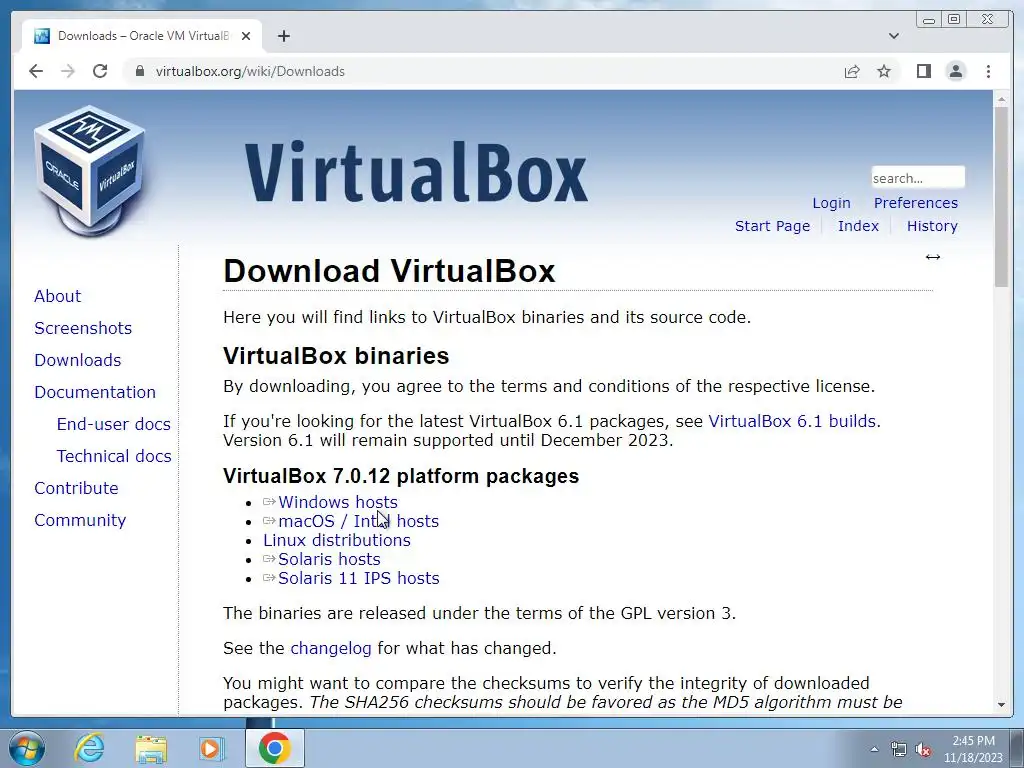Screen dimensions: 1024x768
Task: Open Contribute in sidebar
Action: point(76,488)
